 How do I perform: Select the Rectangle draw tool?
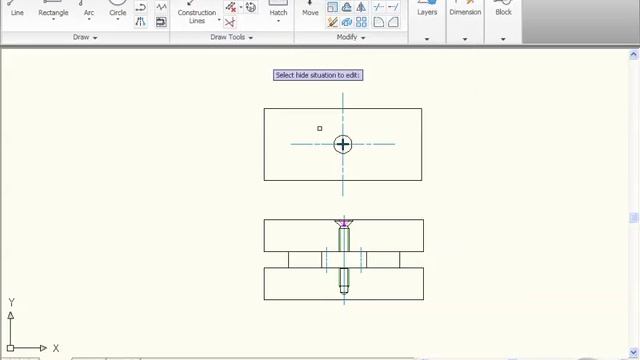(53, 9)
